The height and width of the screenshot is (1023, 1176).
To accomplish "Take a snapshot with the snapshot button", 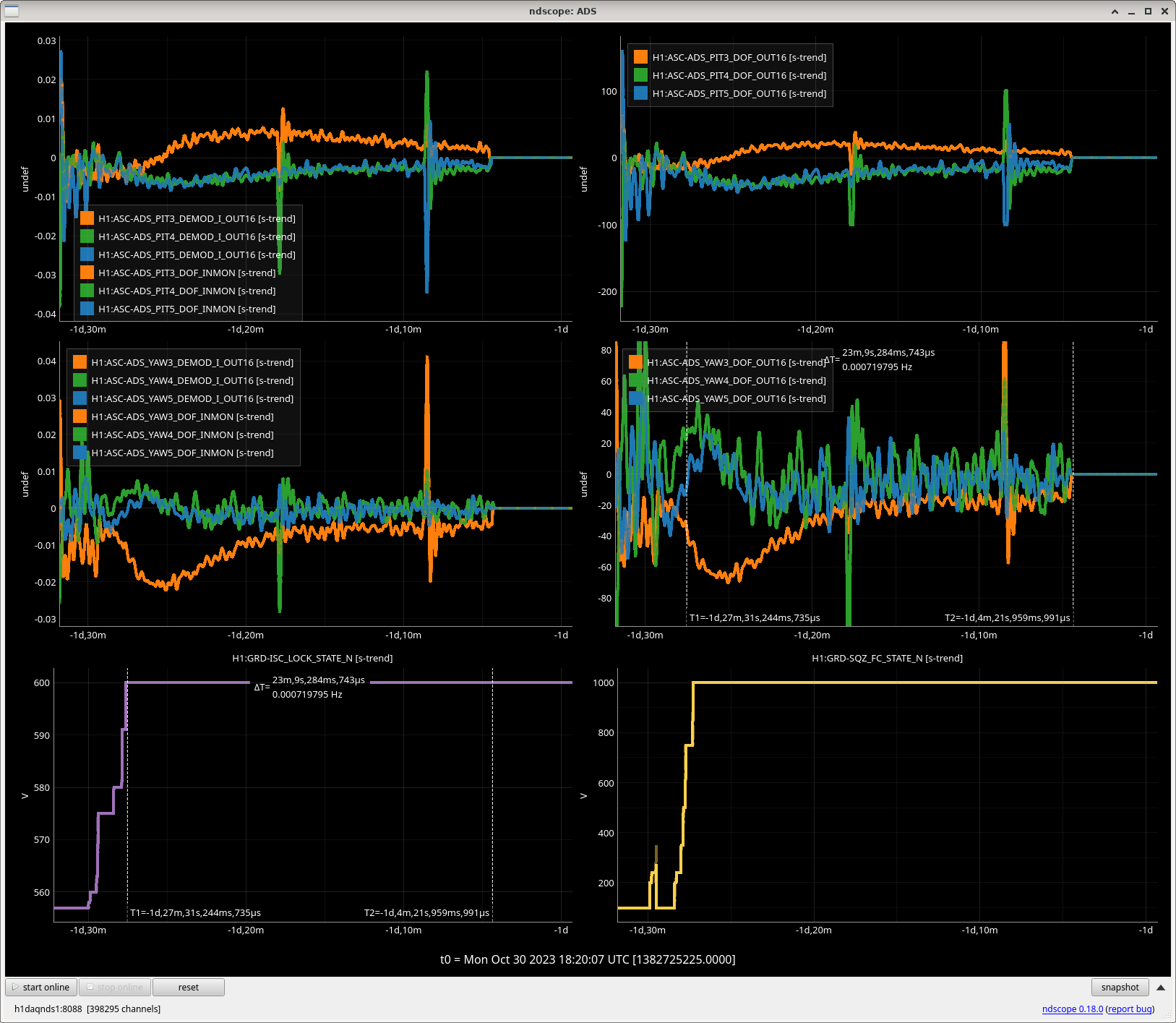I will pos(1119,987).
